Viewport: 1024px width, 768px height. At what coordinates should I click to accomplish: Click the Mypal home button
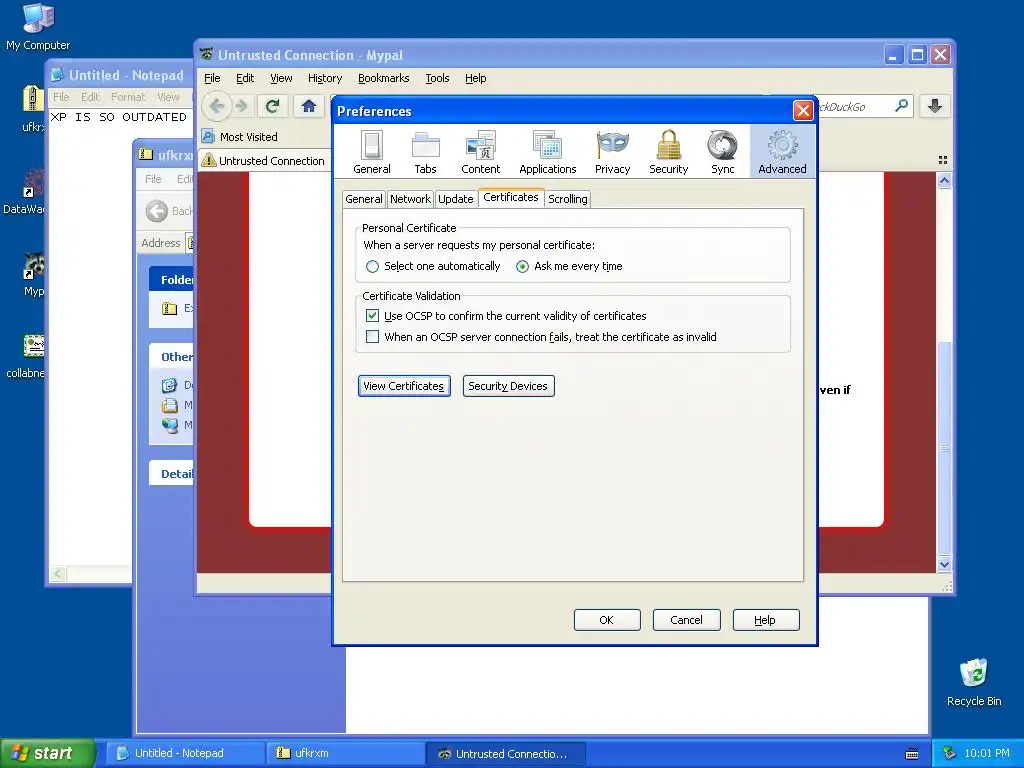click(308, 106)
